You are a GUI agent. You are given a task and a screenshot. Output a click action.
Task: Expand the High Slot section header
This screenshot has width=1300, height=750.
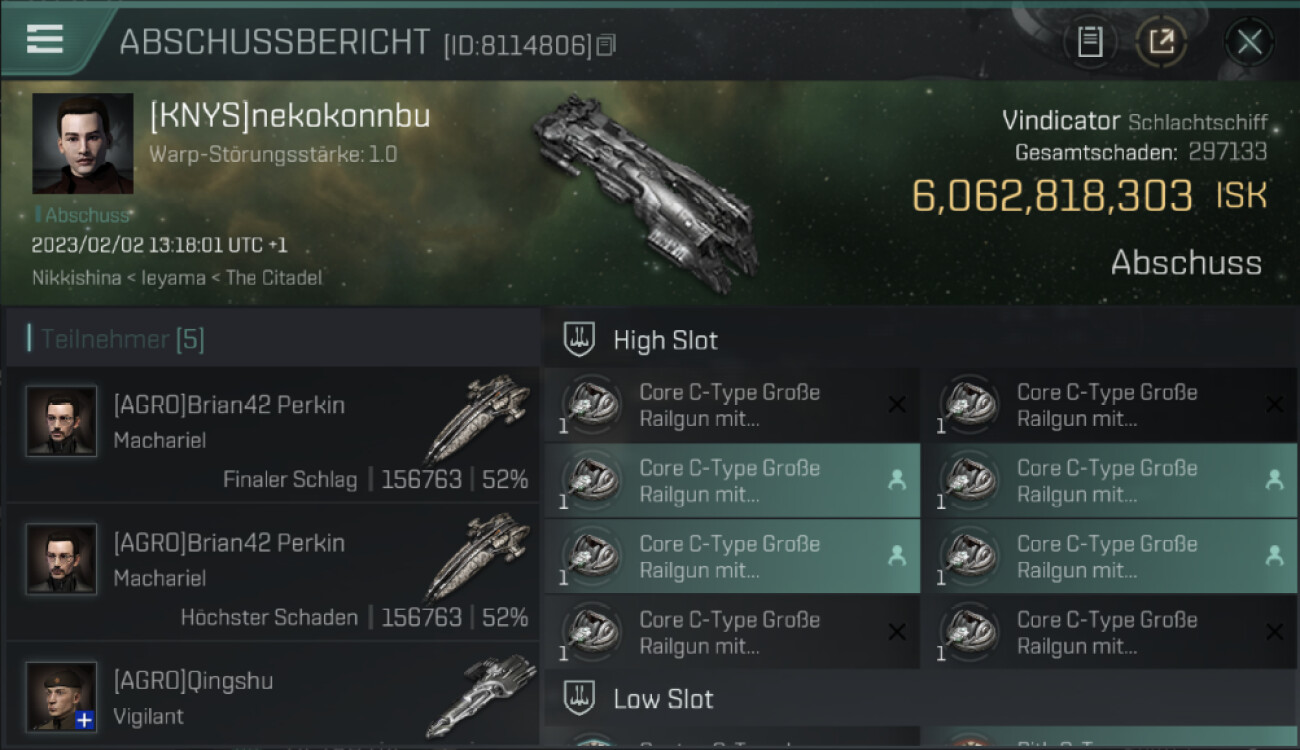[x=920, y=340]
